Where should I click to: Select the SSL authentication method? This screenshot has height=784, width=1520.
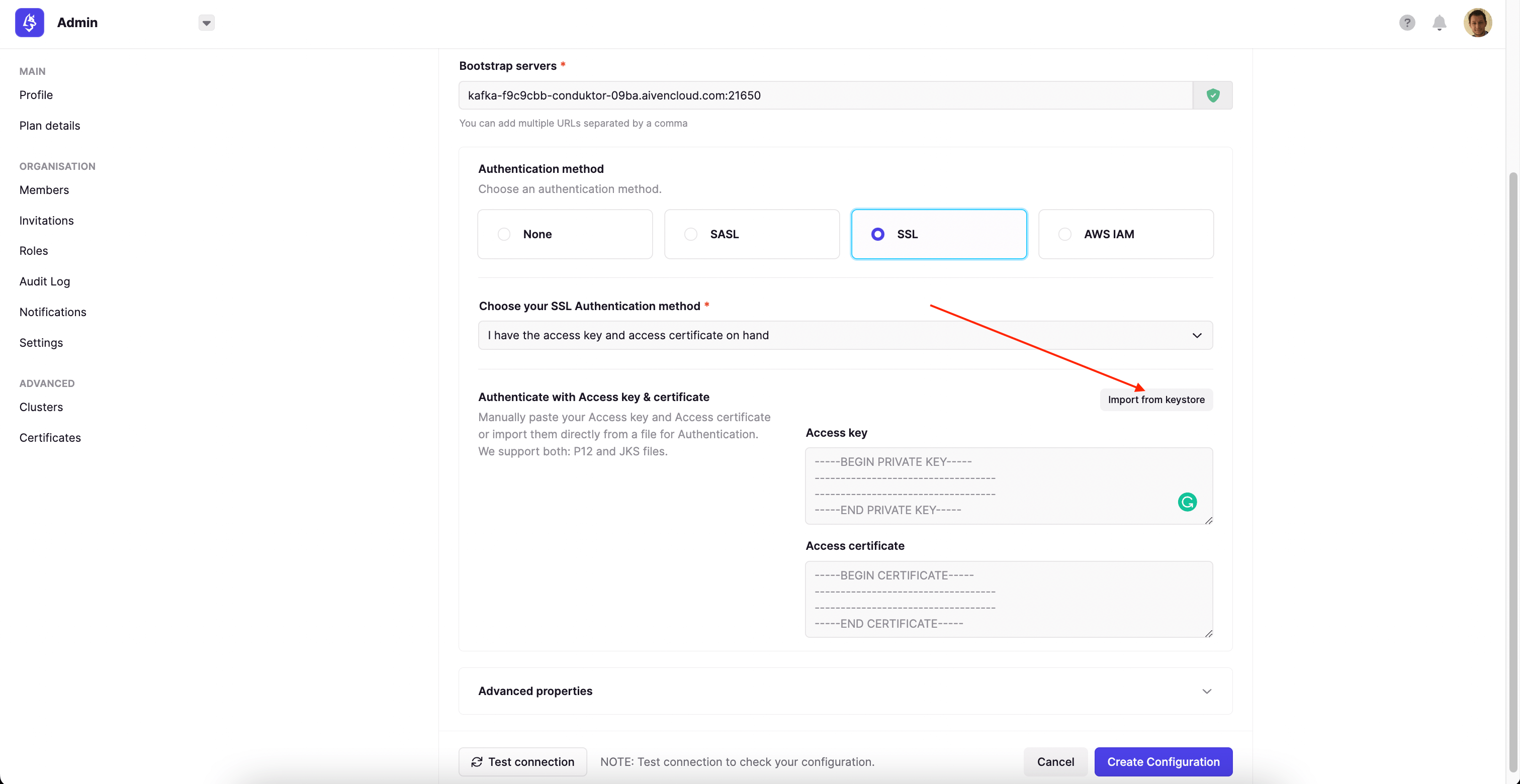tap(939, 234)
